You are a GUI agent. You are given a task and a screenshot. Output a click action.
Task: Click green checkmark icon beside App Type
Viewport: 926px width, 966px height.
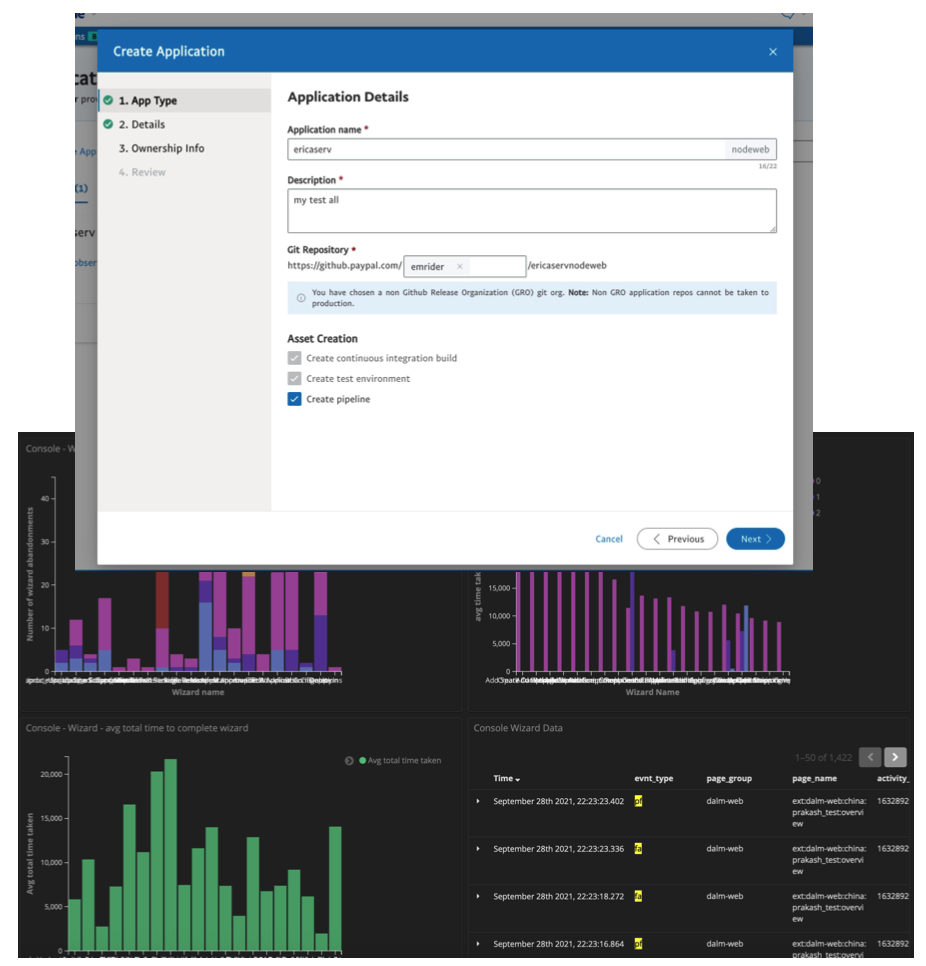pos(108,100)
